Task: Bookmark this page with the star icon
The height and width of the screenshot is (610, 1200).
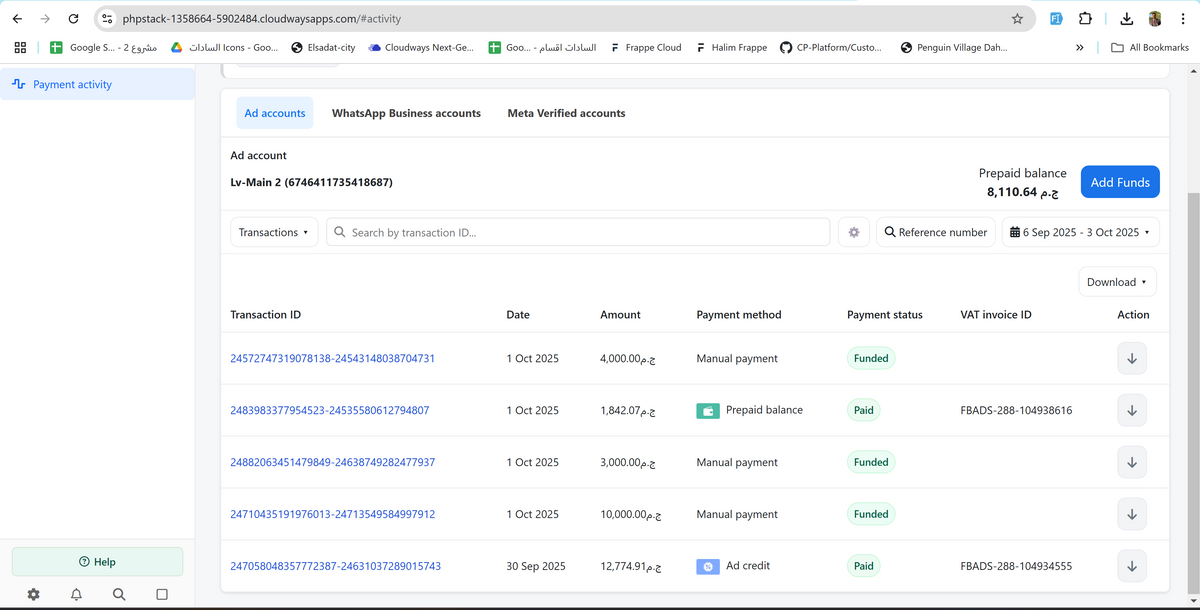Action: point(1017,18)
